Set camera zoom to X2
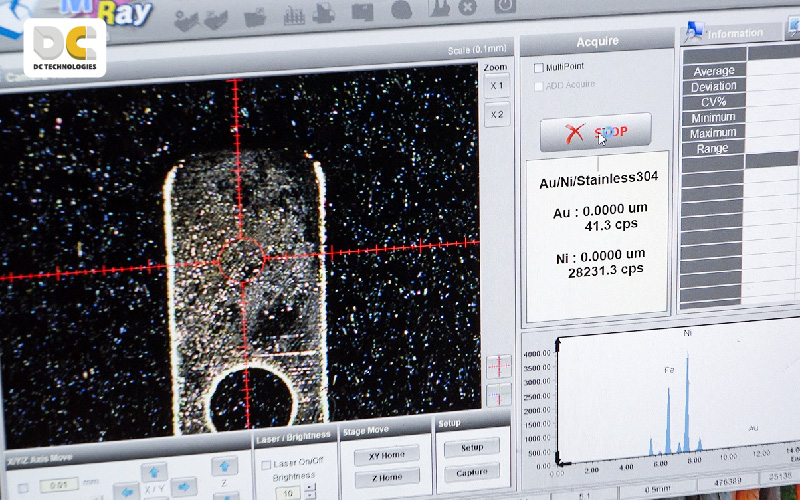 [496, 114]
